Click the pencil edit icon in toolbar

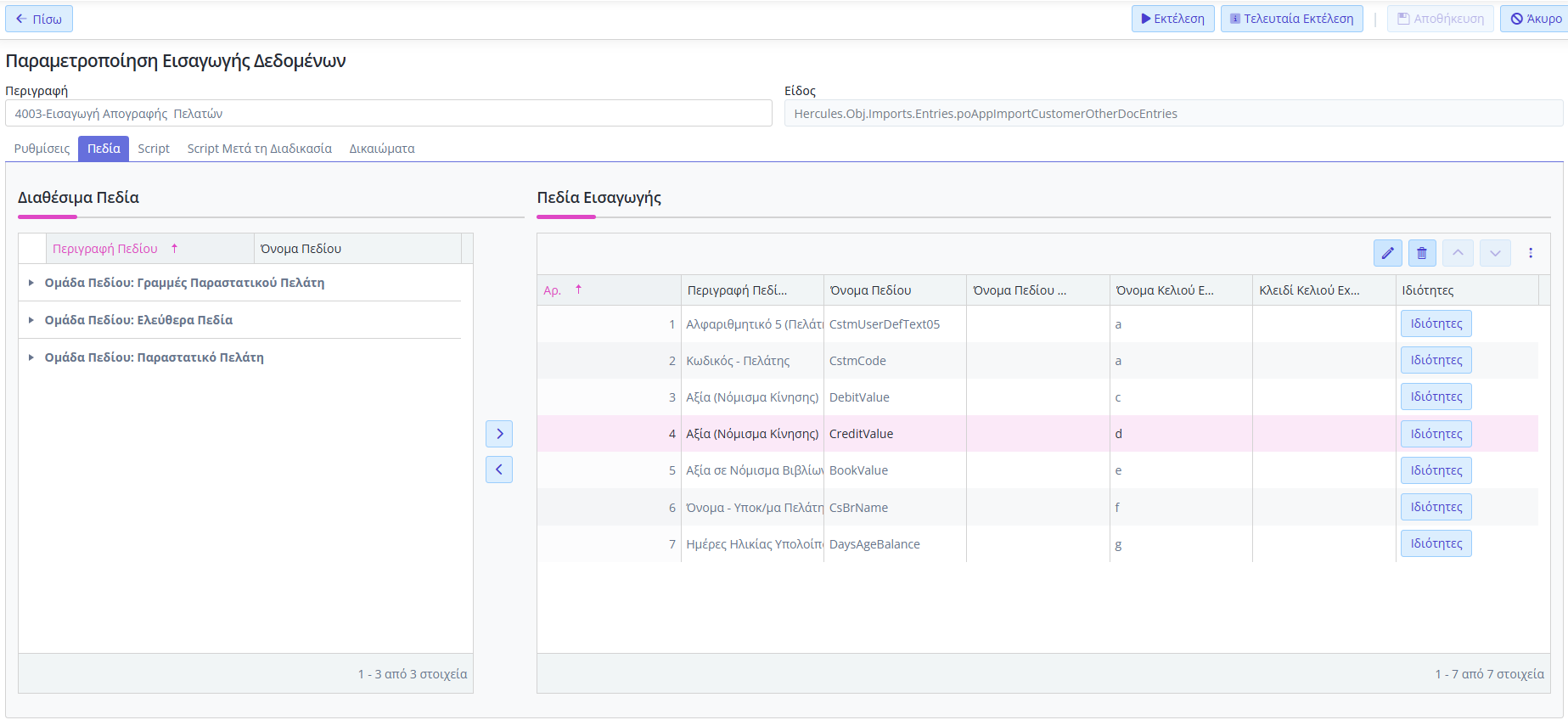[1387, 253]
